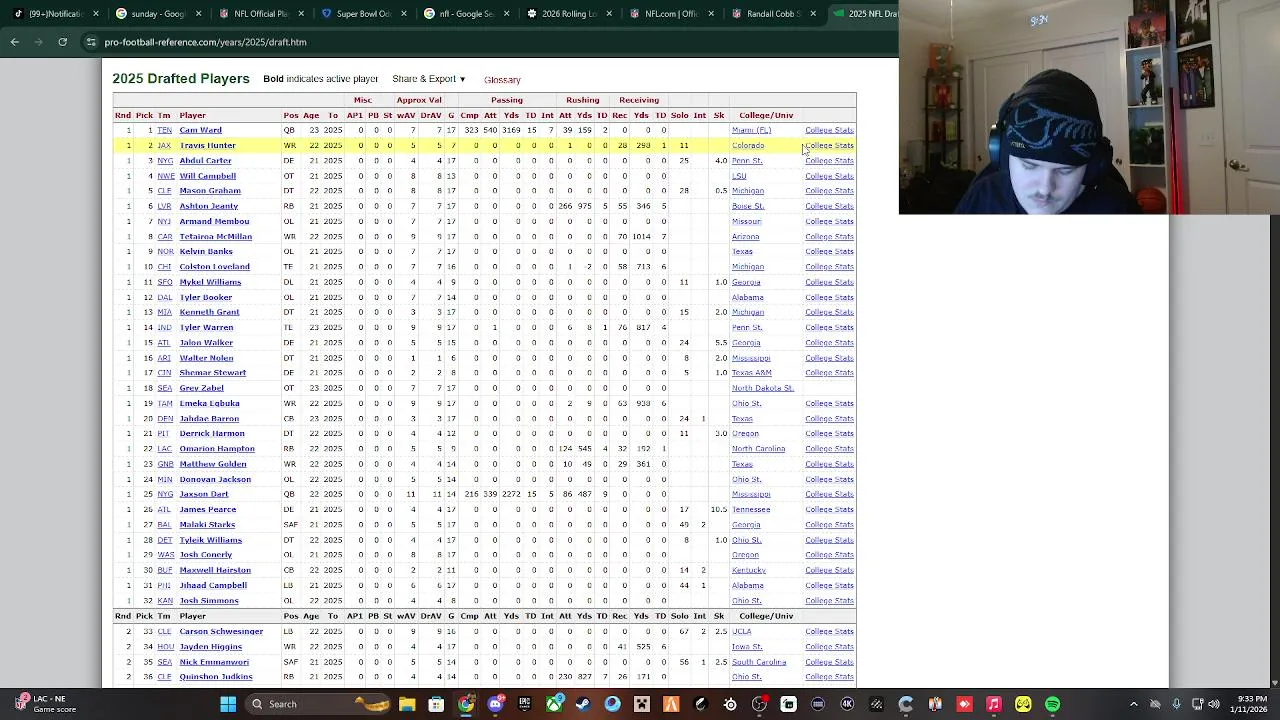1280x720 pixels.
Task: Open Travis Hunter's player link
Action: click(x=207, y=145)
